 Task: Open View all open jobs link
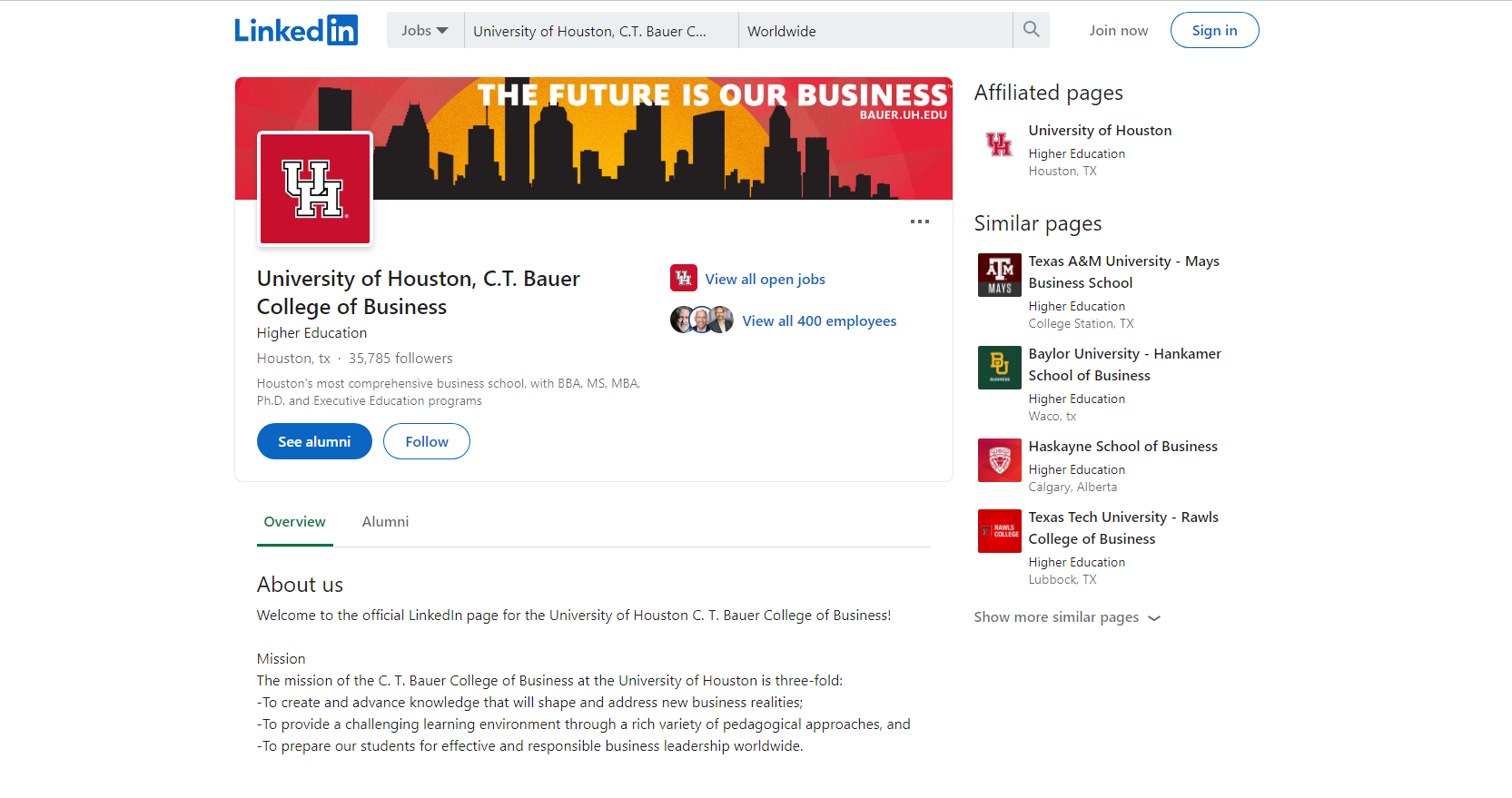pyautogui.click(x=766, y=280)
